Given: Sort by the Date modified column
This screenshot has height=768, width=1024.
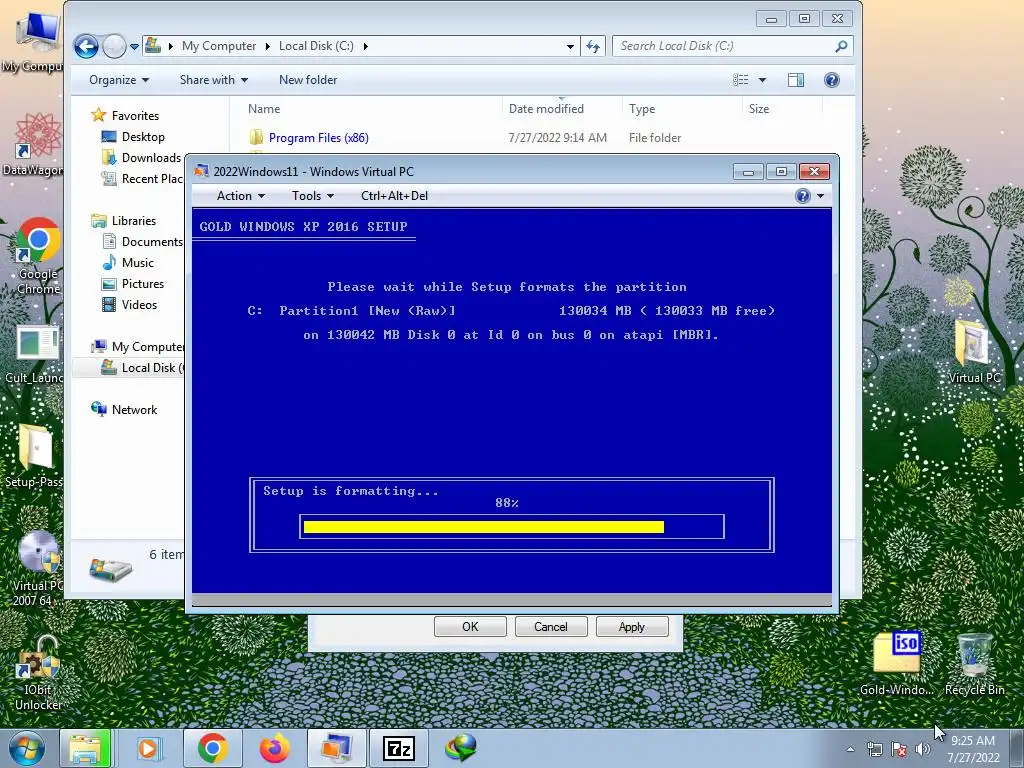Looking at the screenshot, I should 546,109.
